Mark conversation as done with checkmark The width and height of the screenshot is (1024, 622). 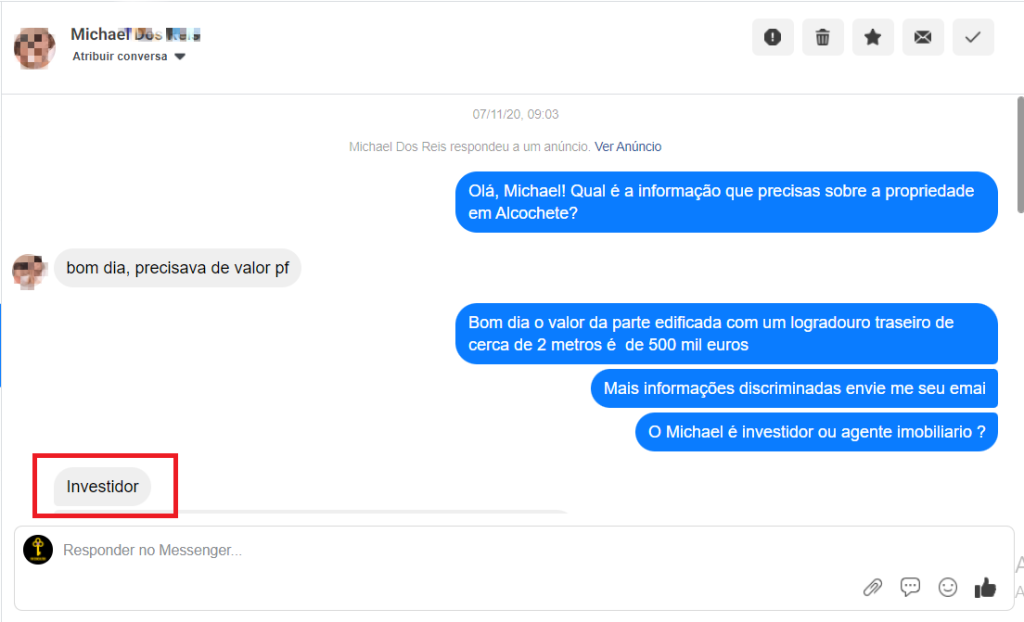[973, 37]
